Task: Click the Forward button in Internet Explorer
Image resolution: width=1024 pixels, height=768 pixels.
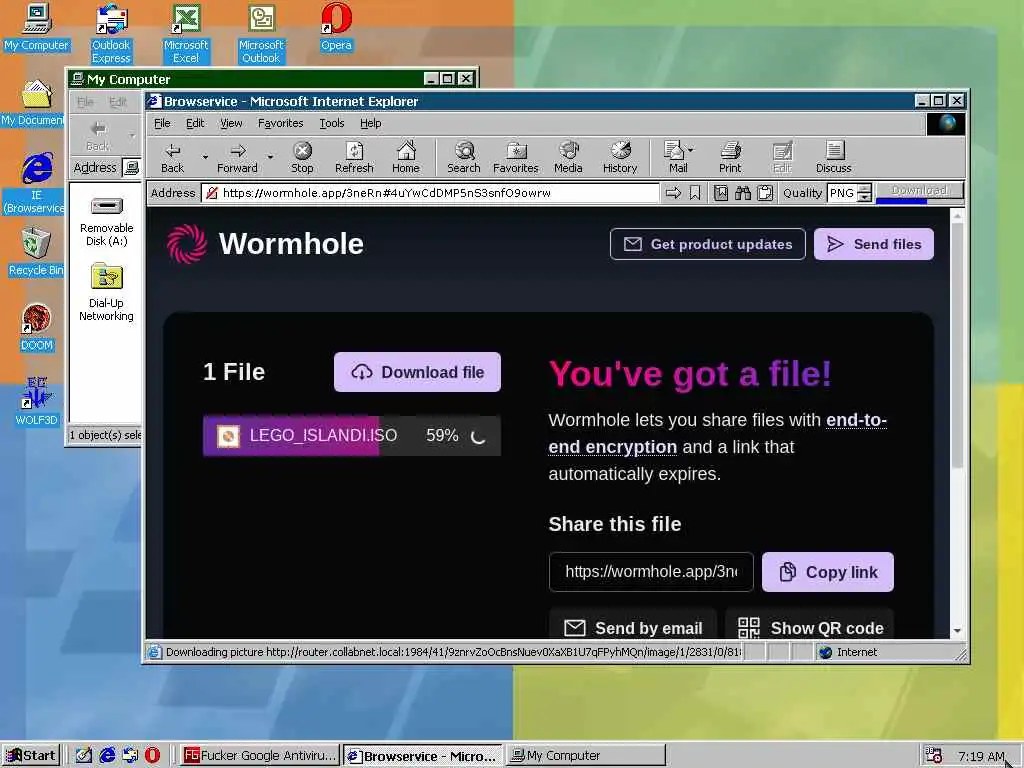Action: (237, 158)
